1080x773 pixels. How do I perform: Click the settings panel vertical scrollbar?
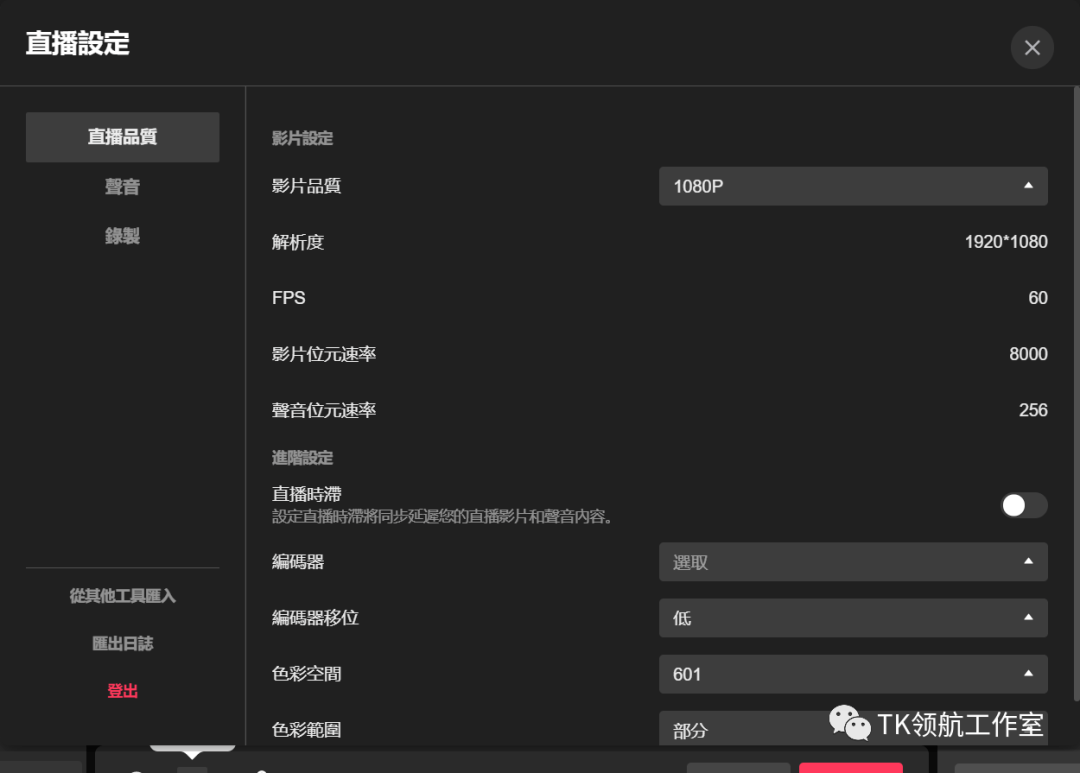1075,400
